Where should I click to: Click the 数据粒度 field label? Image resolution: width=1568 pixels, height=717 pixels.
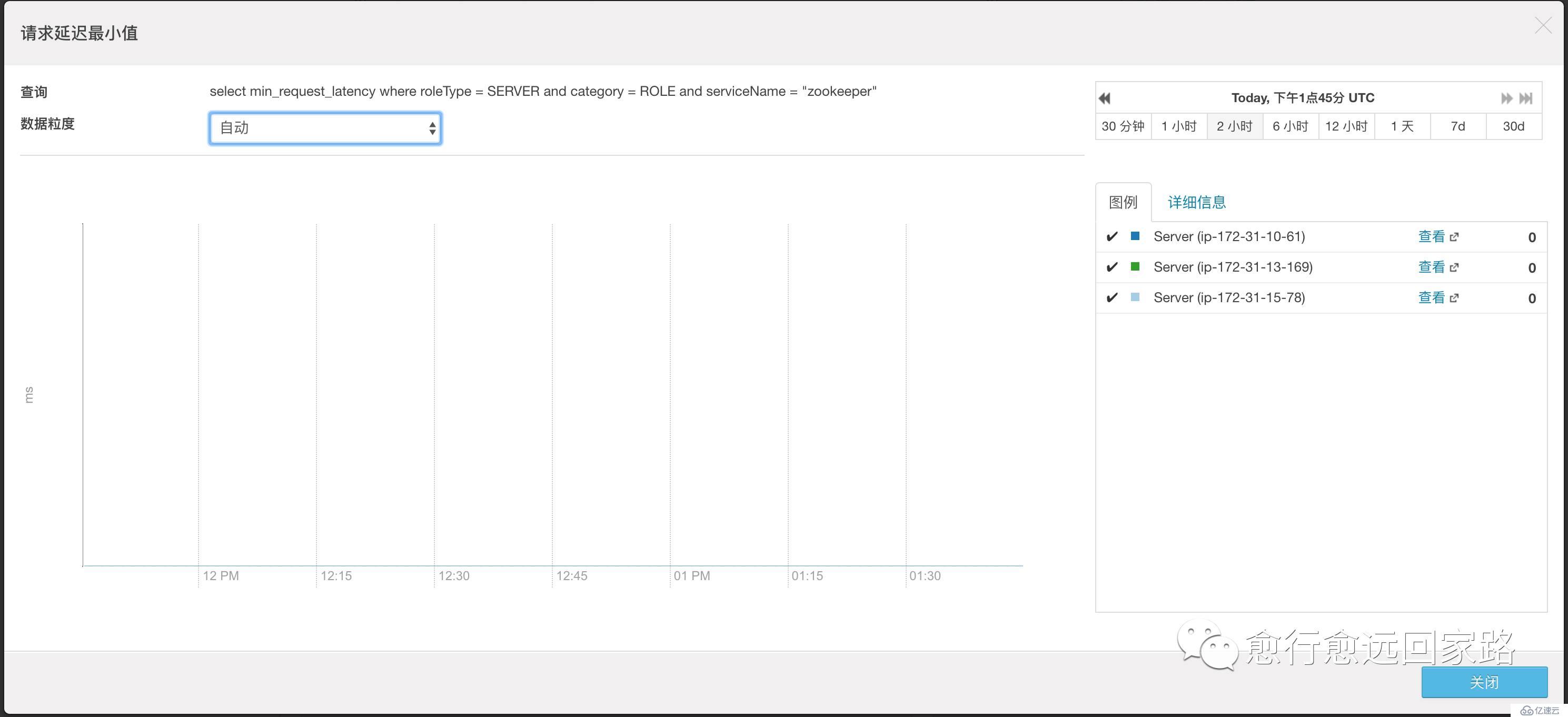[x=47, y=124]
